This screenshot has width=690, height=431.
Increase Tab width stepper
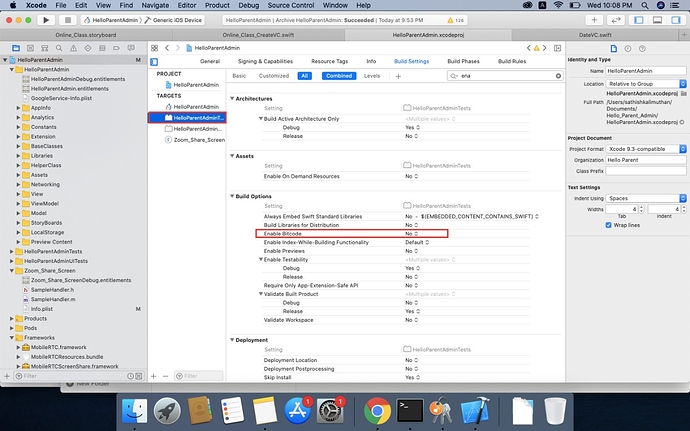pos(641,207)
